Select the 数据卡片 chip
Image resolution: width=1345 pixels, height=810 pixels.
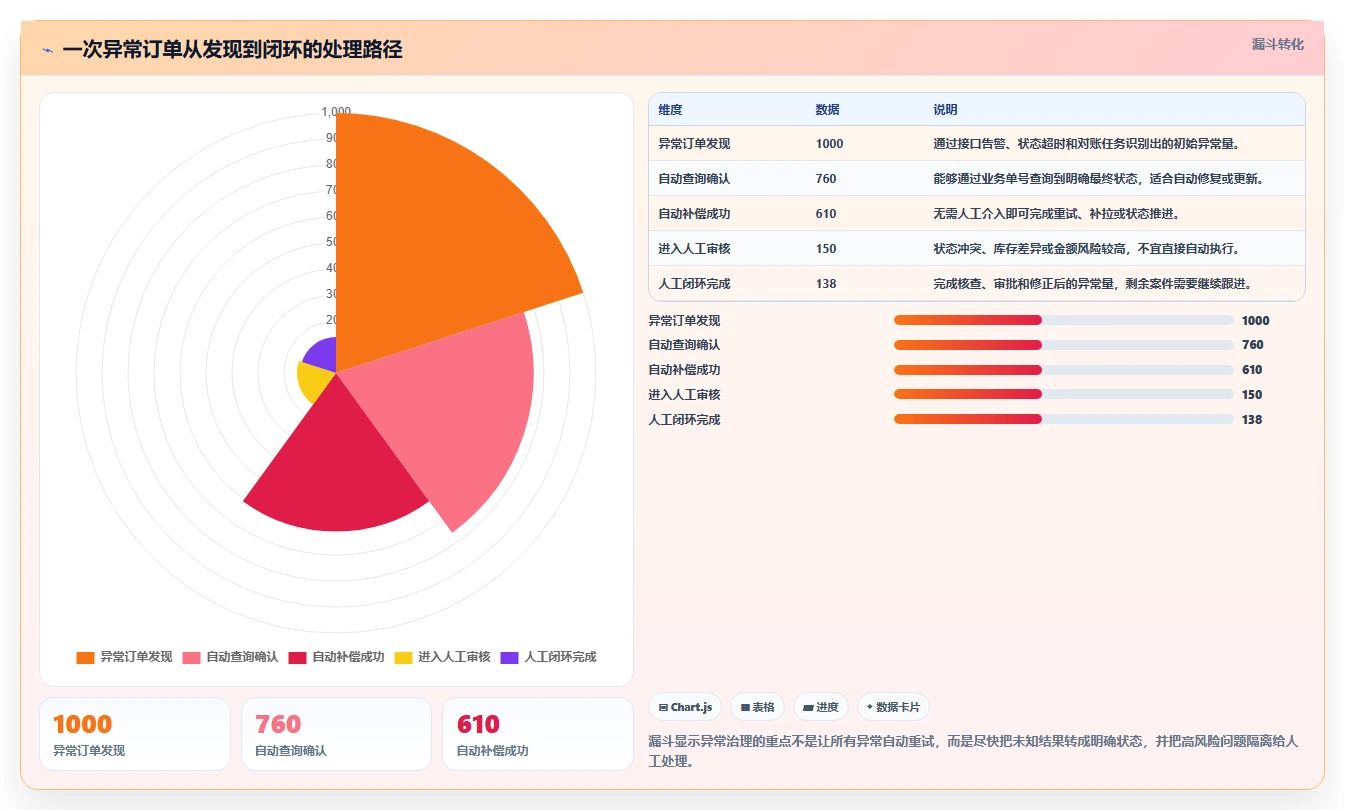pos(893,707)
